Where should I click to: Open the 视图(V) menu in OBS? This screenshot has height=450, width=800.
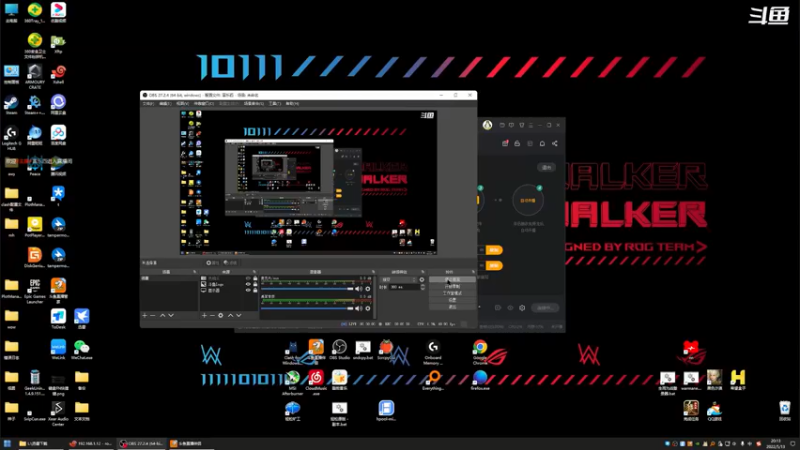point(182,104)
